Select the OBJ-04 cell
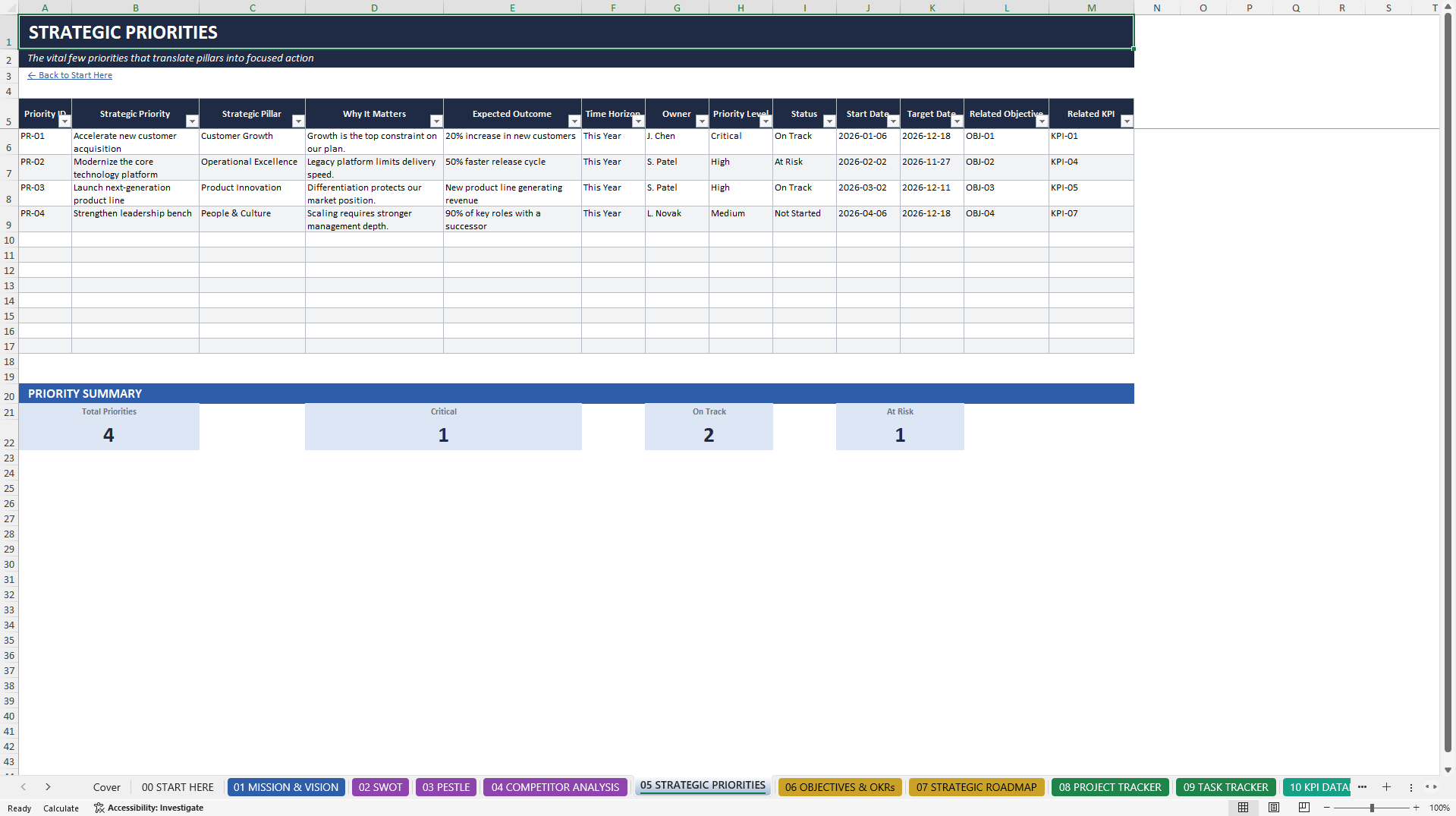The height and width of the screenshot is (816, 1456). [x=1006, y=219]
